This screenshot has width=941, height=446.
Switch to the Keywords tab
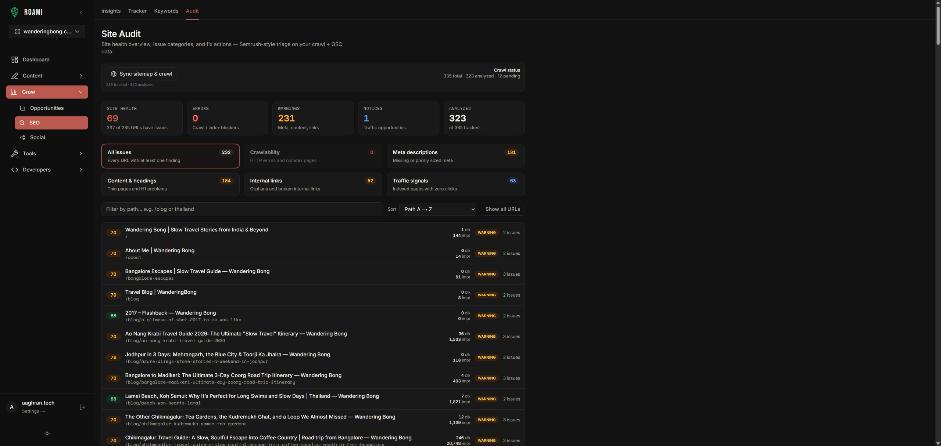click(x=166, y=11)
